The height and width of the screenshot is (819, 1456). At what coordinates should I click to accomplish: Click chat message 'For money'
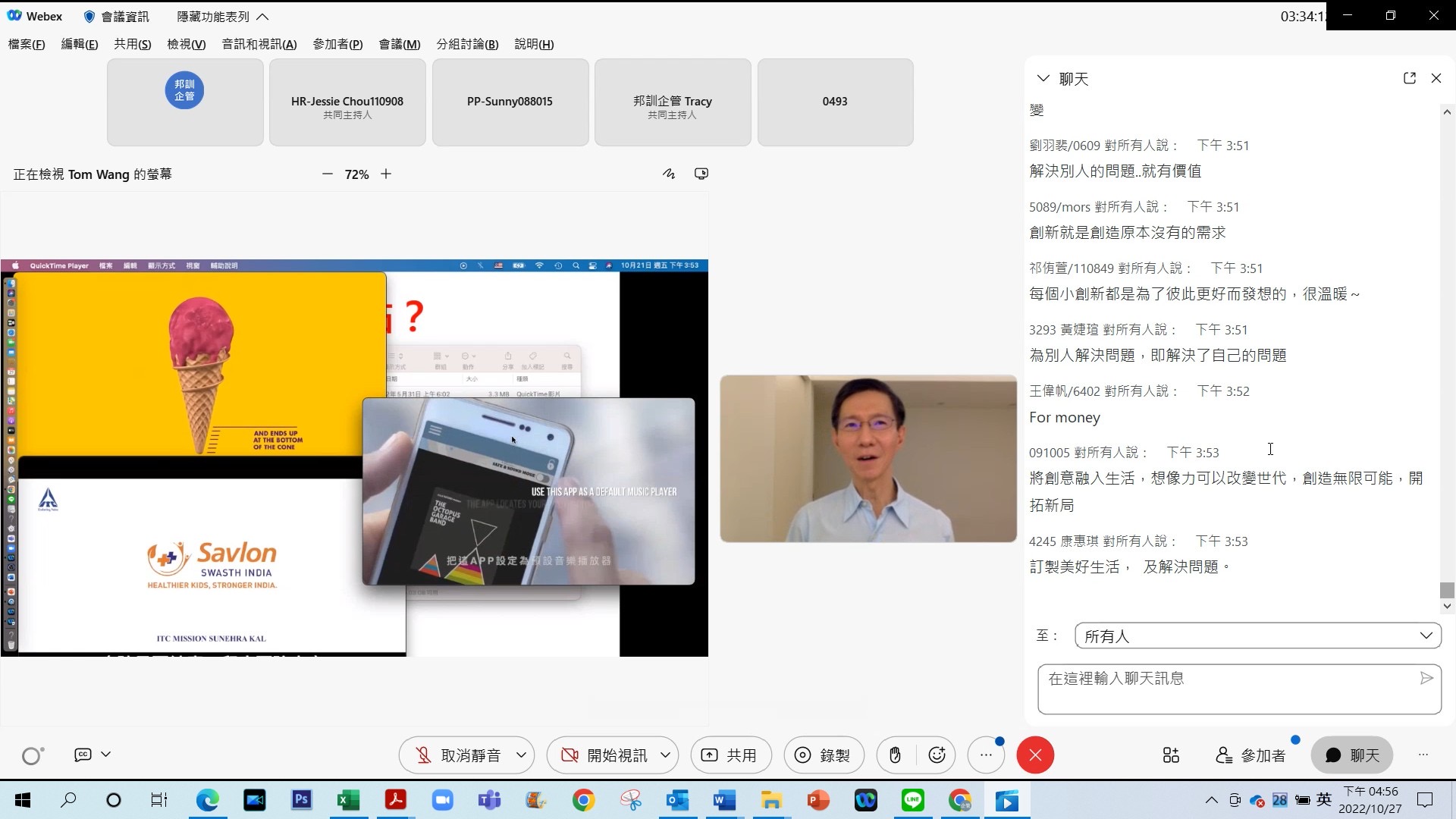coord(1065,417)
